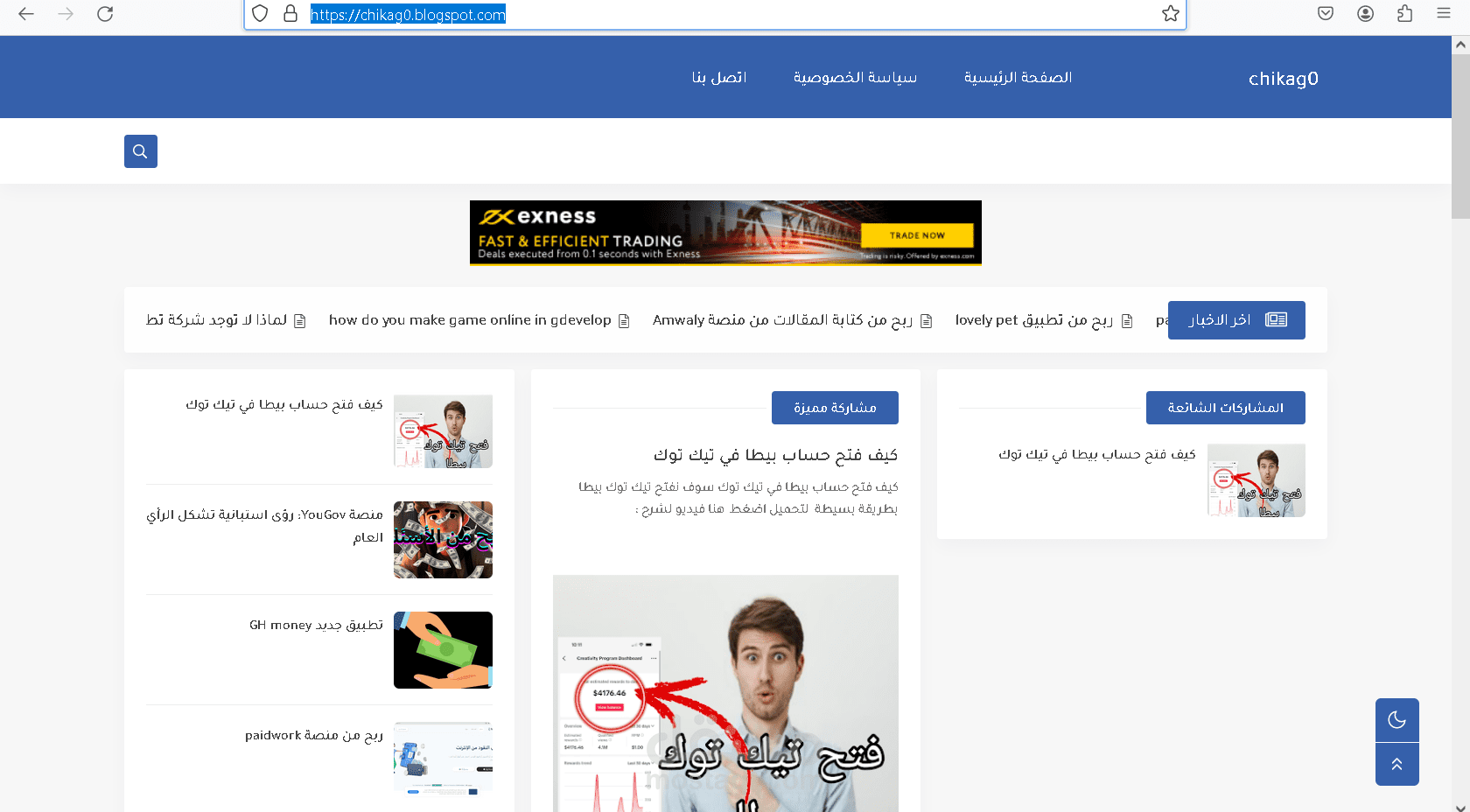Select the اخر الاخبار button
This screenshot has height=812, width=1470.
1236,320
